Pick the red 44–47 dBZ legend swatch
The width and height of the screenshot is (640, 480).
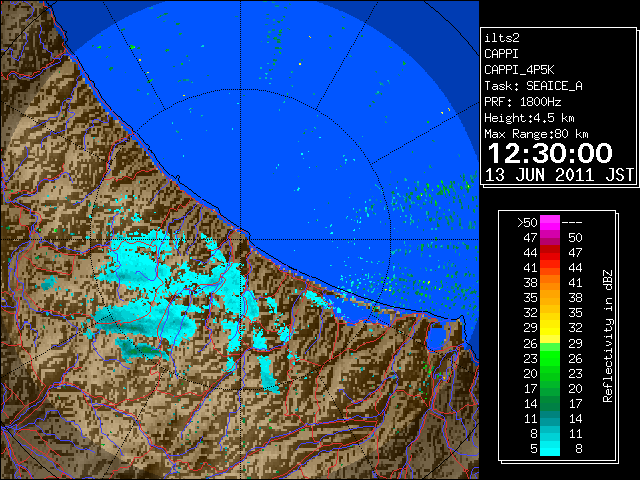pos(550,253)
